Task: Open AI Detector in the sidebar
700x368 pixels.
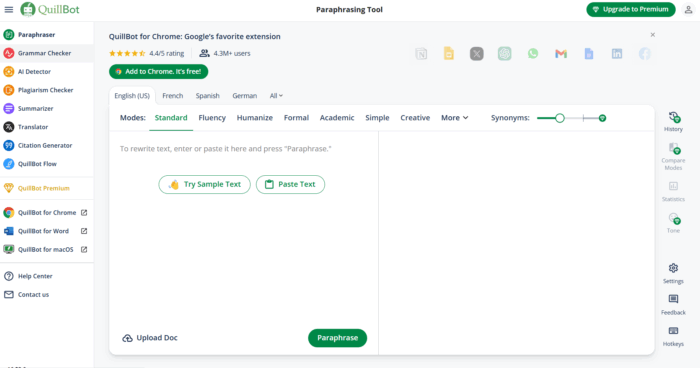Action: pyautogui.click(x=47, y=71)
